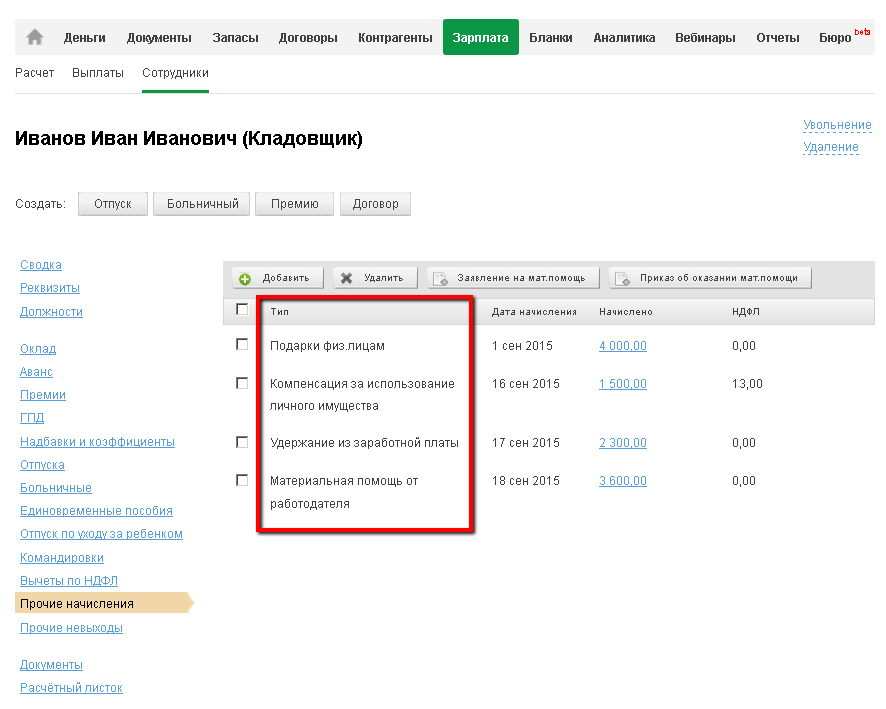Switch to the Выплаты tab
The height and width of the screenshot is (709, 886).
98,73
